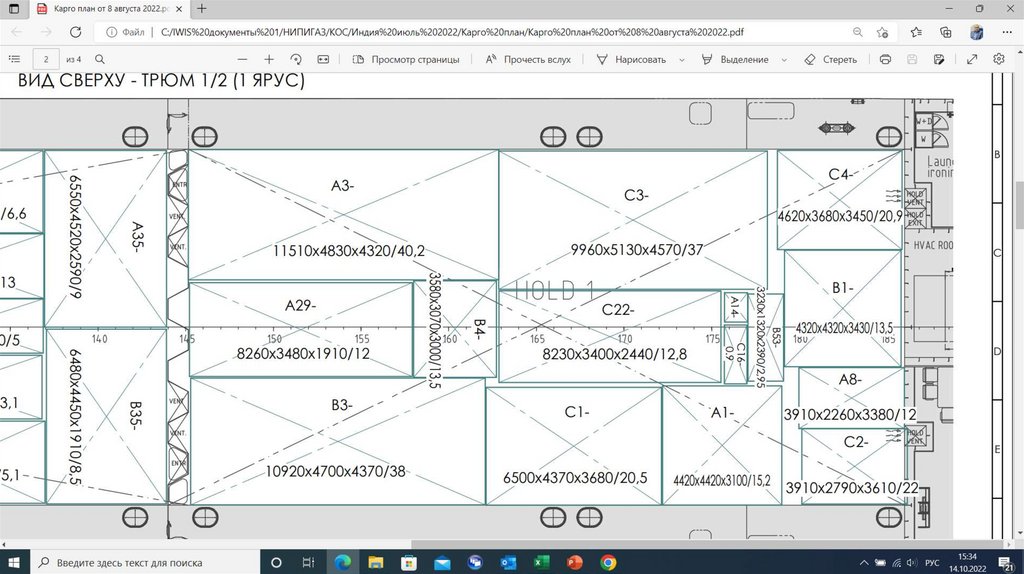Open the Просмотр страницы page view menu
Viewport: 1024px width, 574px height.
point(407,59)
